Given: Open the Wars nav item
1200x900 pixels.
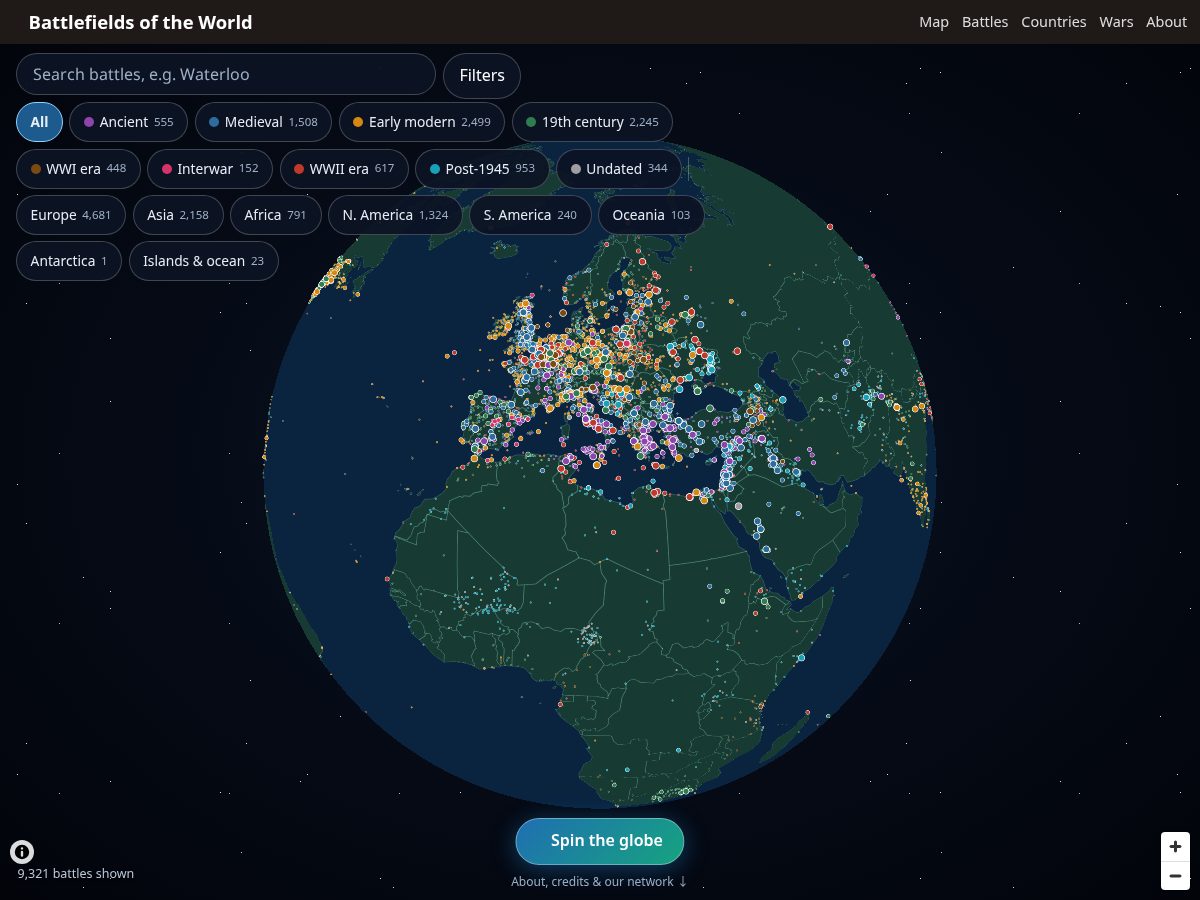Looking at the screenshot, I should tap(1116, 22).
